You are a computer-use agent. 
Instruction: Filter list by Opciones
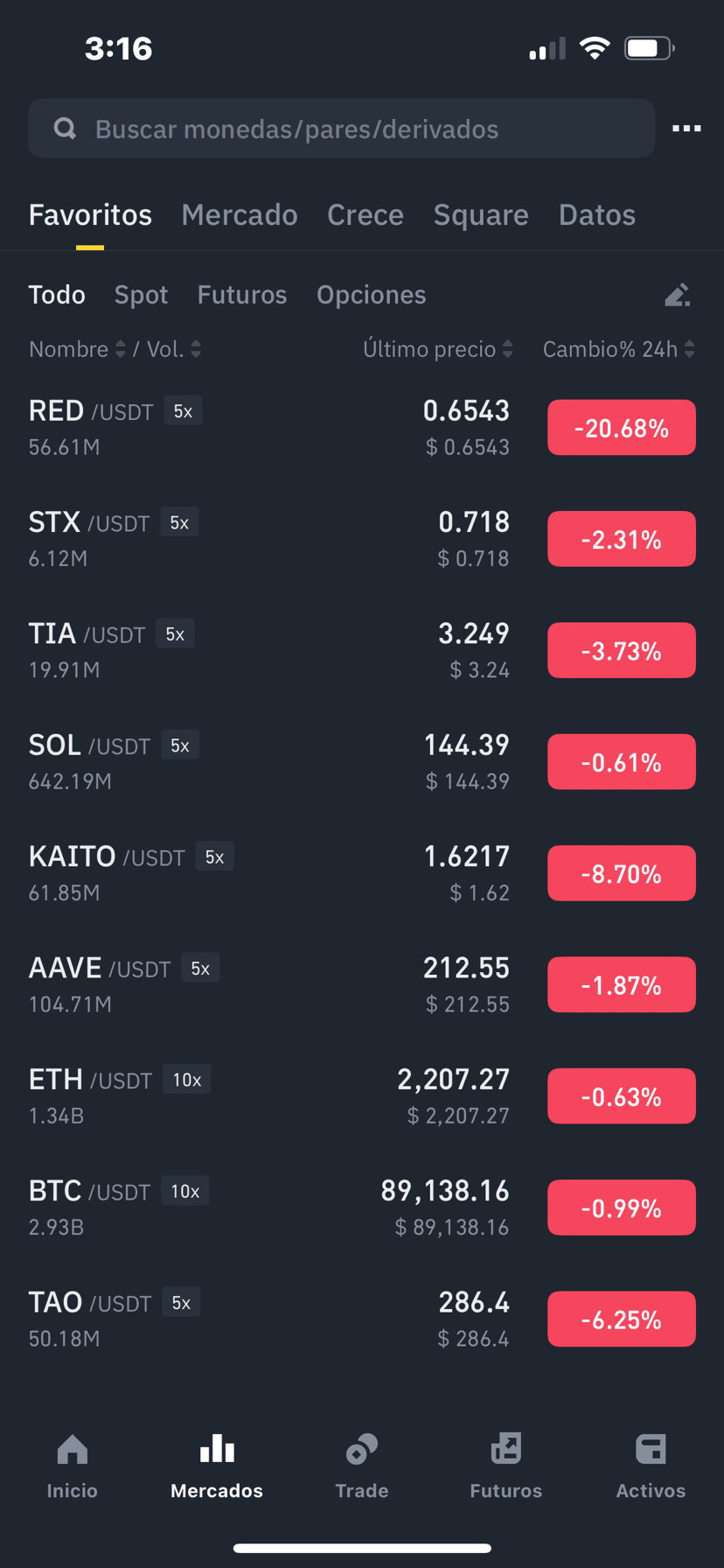pyautogui.click(x=372, y=295)
